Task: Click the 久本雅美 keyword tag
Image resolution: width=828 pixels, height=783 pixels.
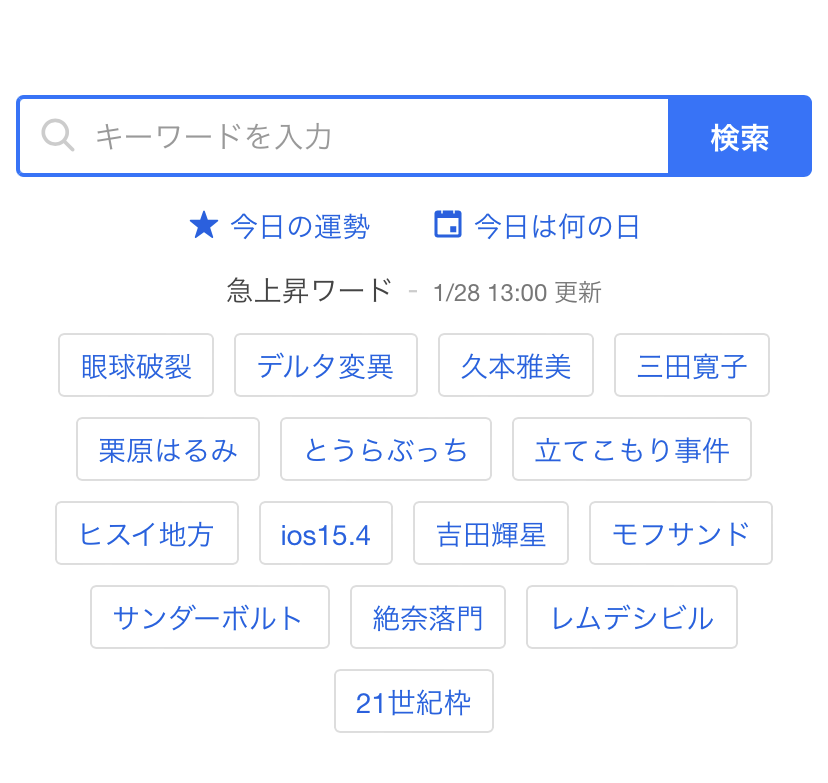Action: [x=516, y=366]
